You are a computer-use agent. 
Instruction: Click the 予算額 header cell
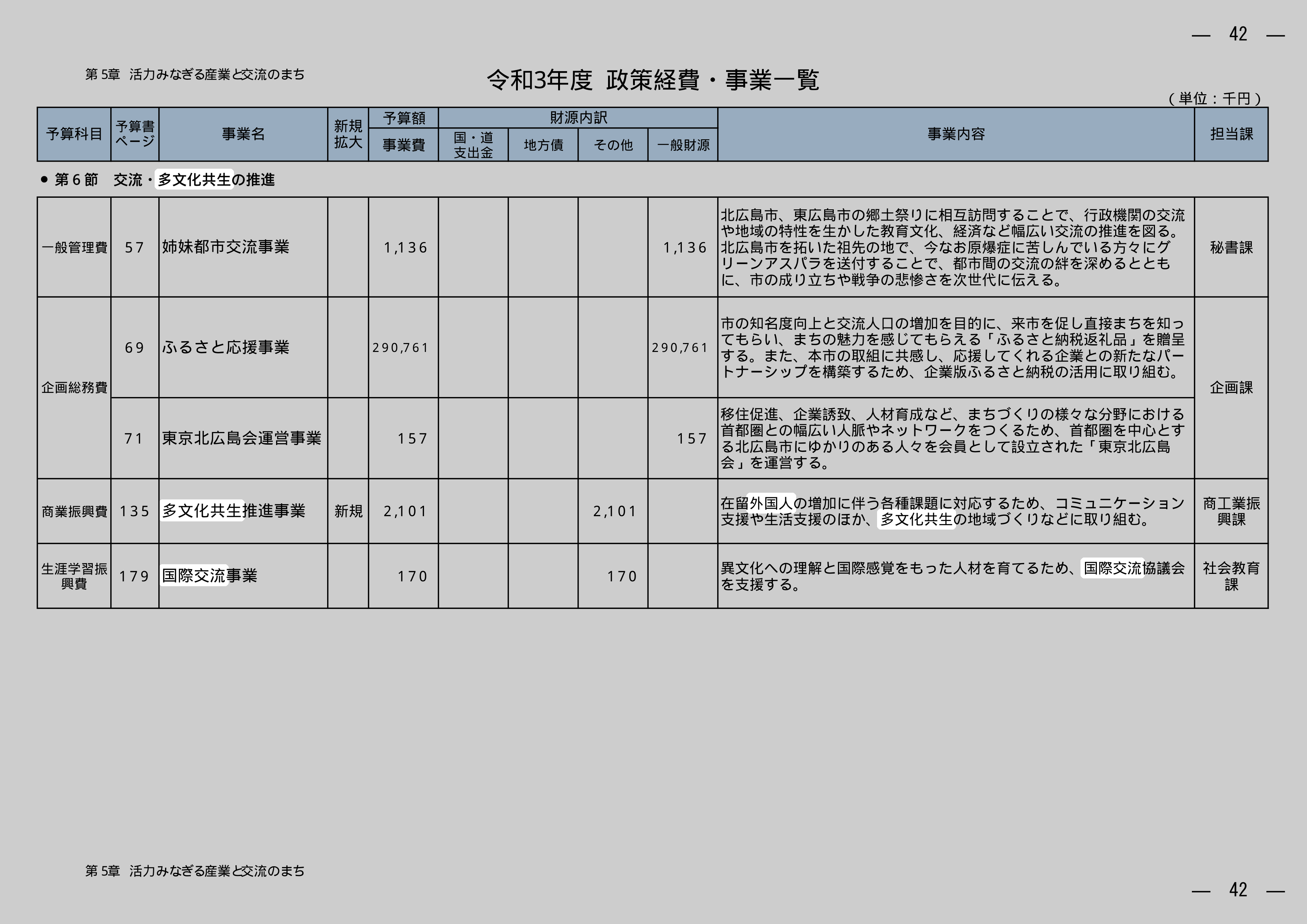pos(404,118)
